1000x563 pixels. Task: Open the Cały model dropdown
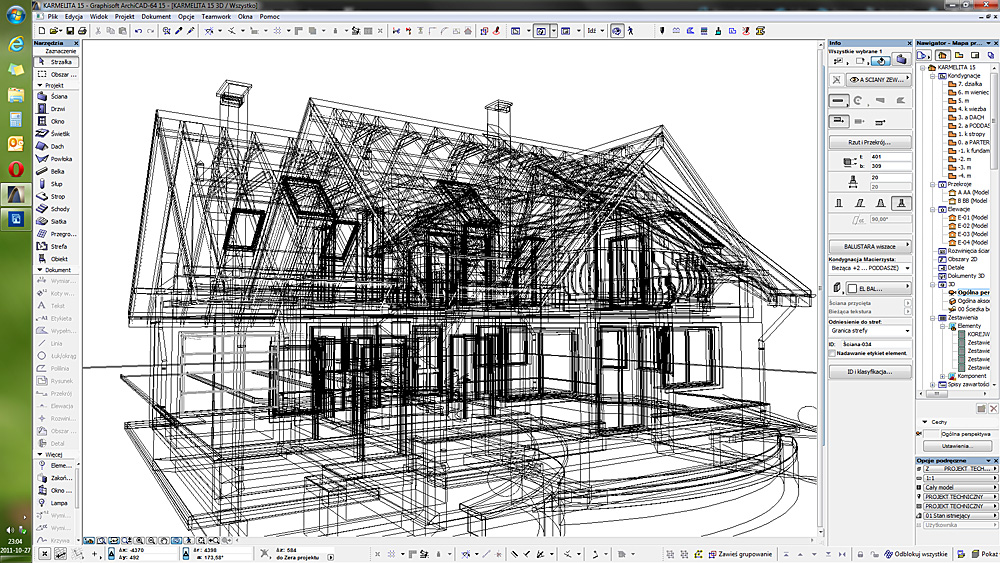coord(960,487)
